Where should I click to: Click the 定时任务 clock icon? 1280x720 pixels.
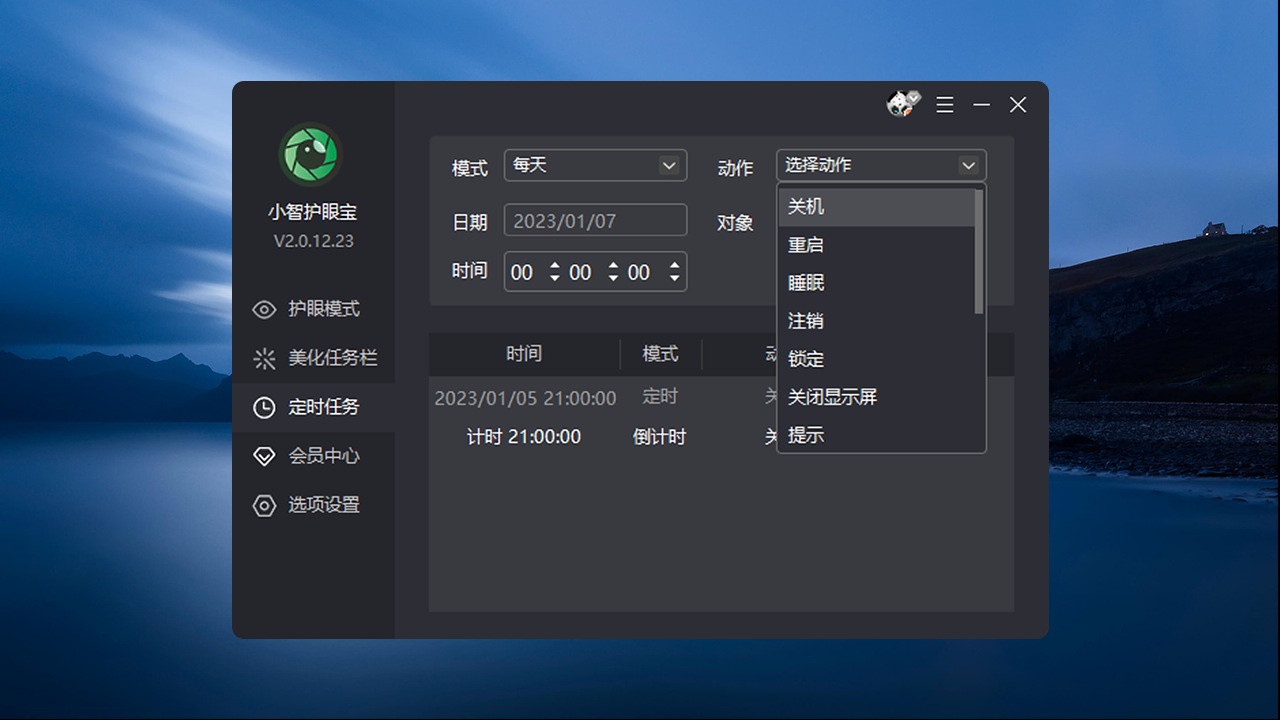point(264,407)
